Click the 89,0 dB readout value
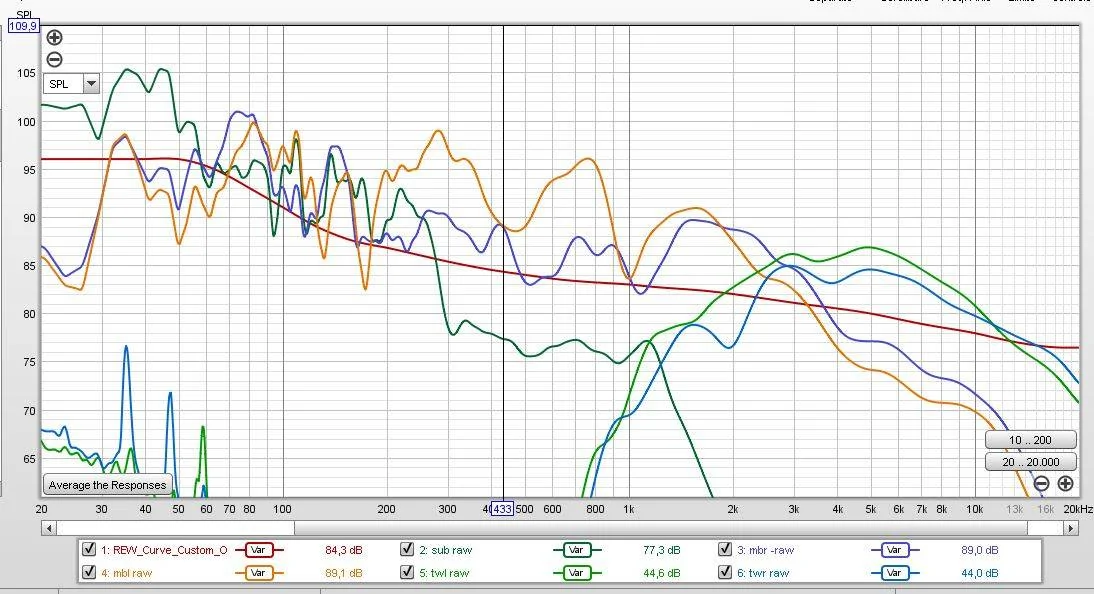 980,550
